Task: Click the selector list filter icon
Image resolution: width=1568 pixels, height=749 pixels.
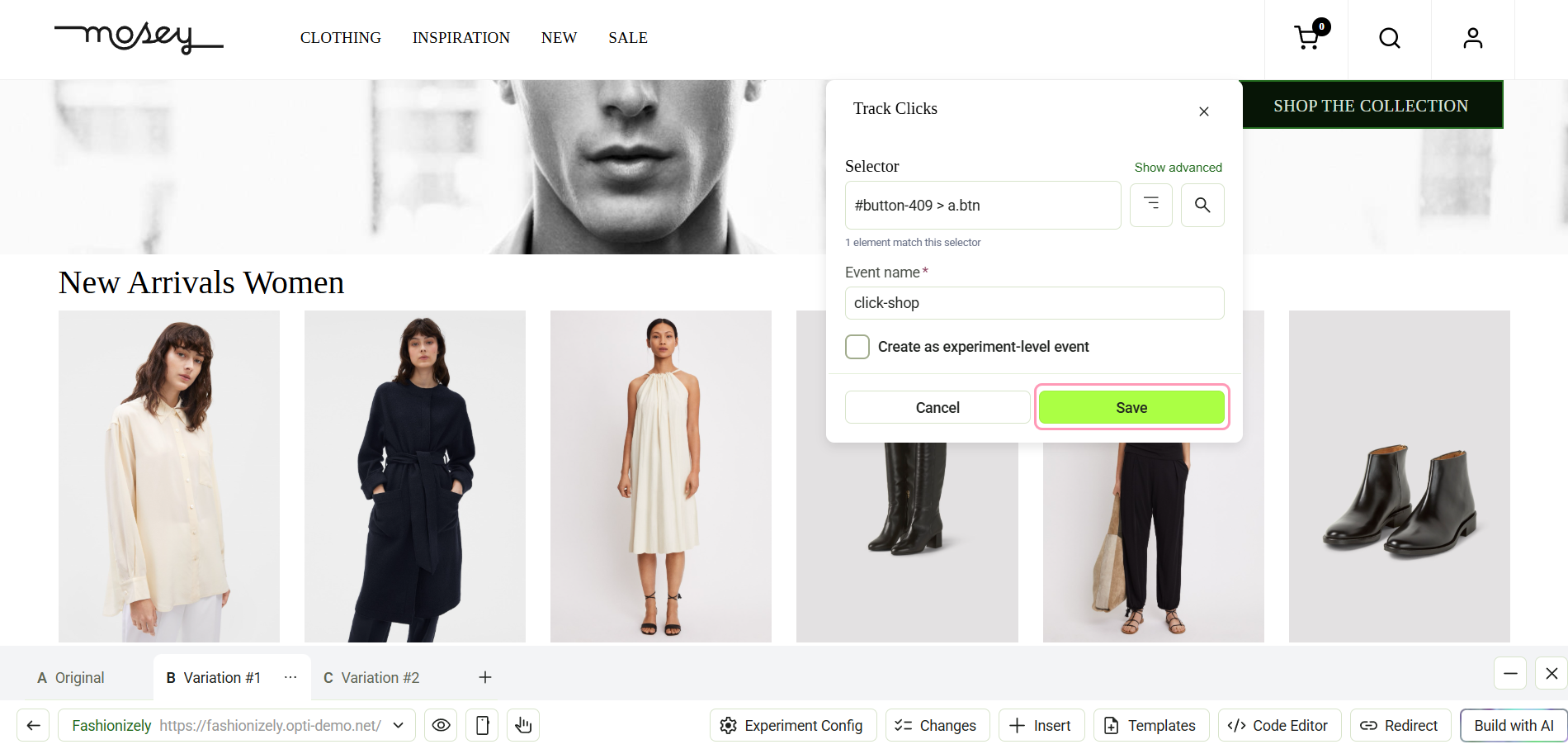Action: [x=1151, y=205]
